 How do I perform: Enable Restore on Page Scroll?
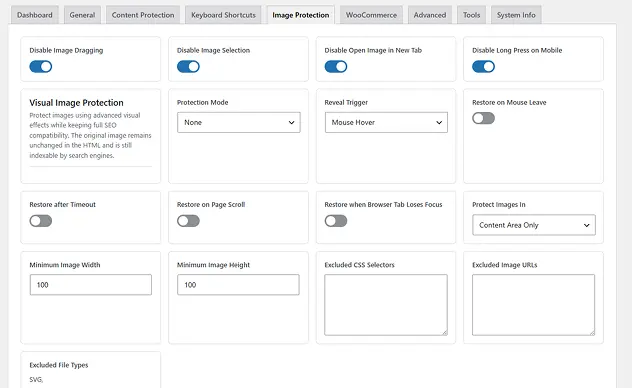(188, 221)
